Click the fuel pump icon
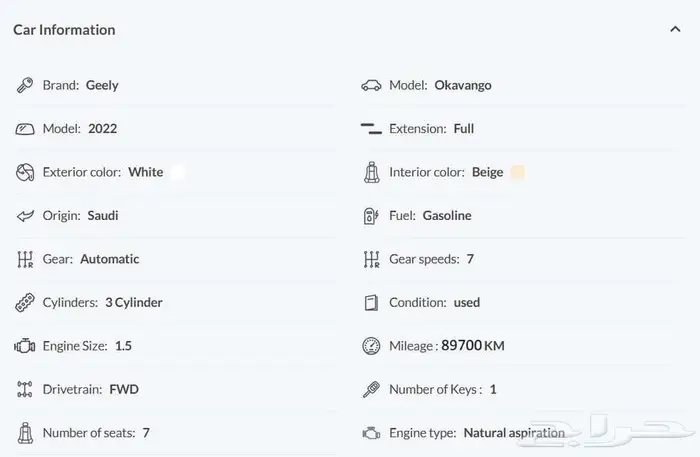 tap(371, 216)
